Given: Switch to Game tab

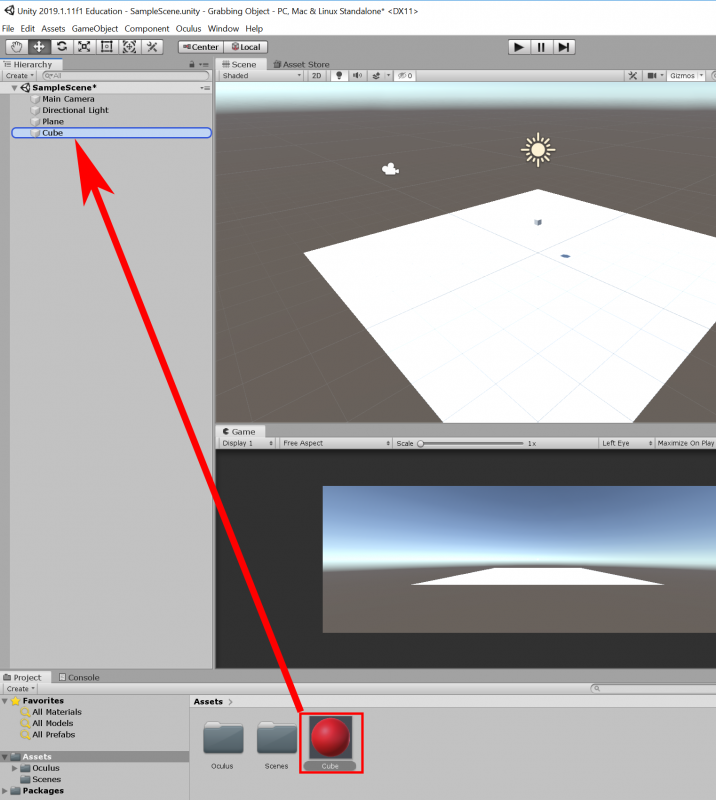Looking at the screenshot, I should tap(239, 432).
